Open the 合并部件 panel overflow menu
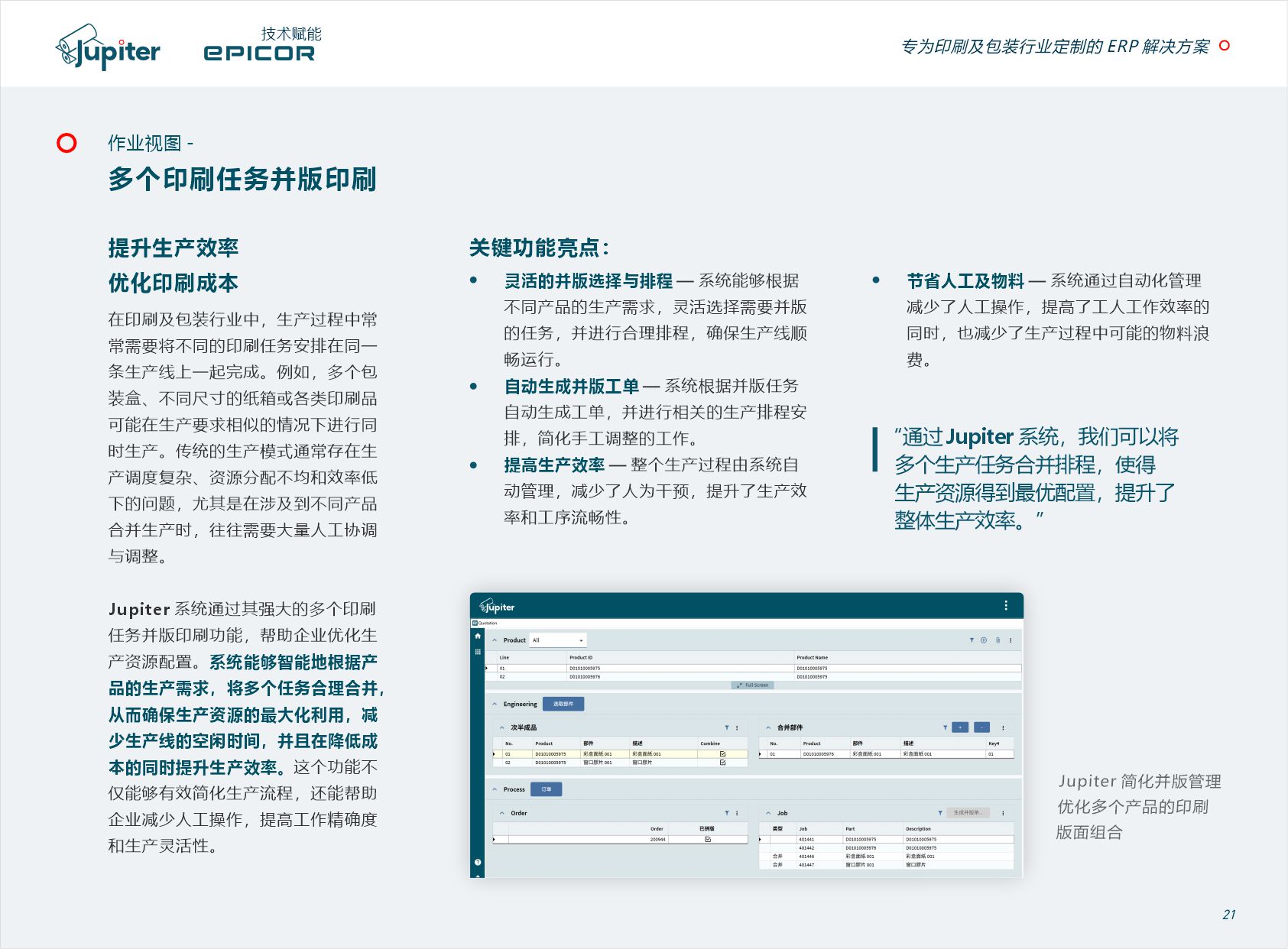Screen dimensions: 1288x949 tap(1003, 727)
